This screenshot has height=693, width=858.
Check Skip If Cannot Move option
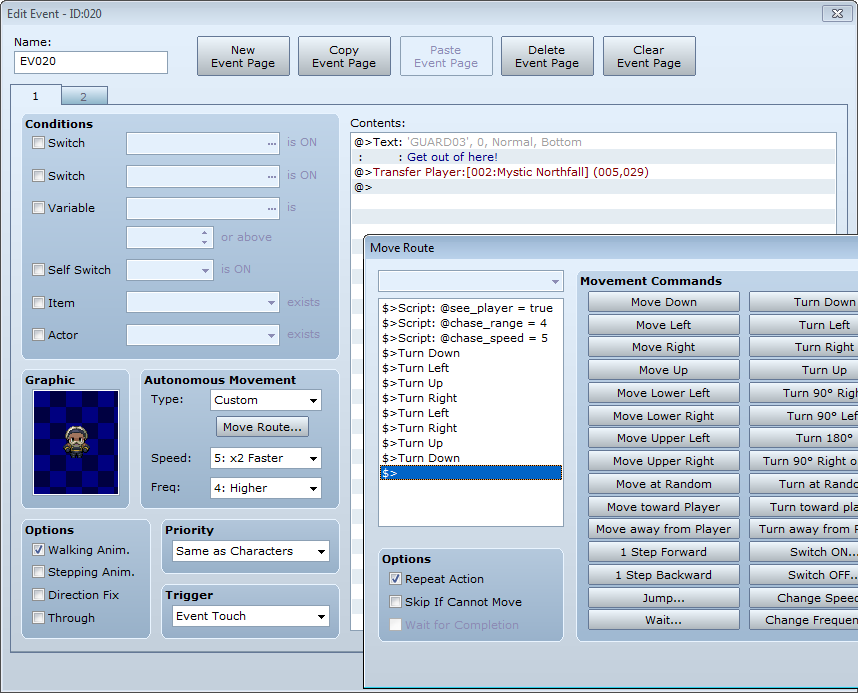395,602
